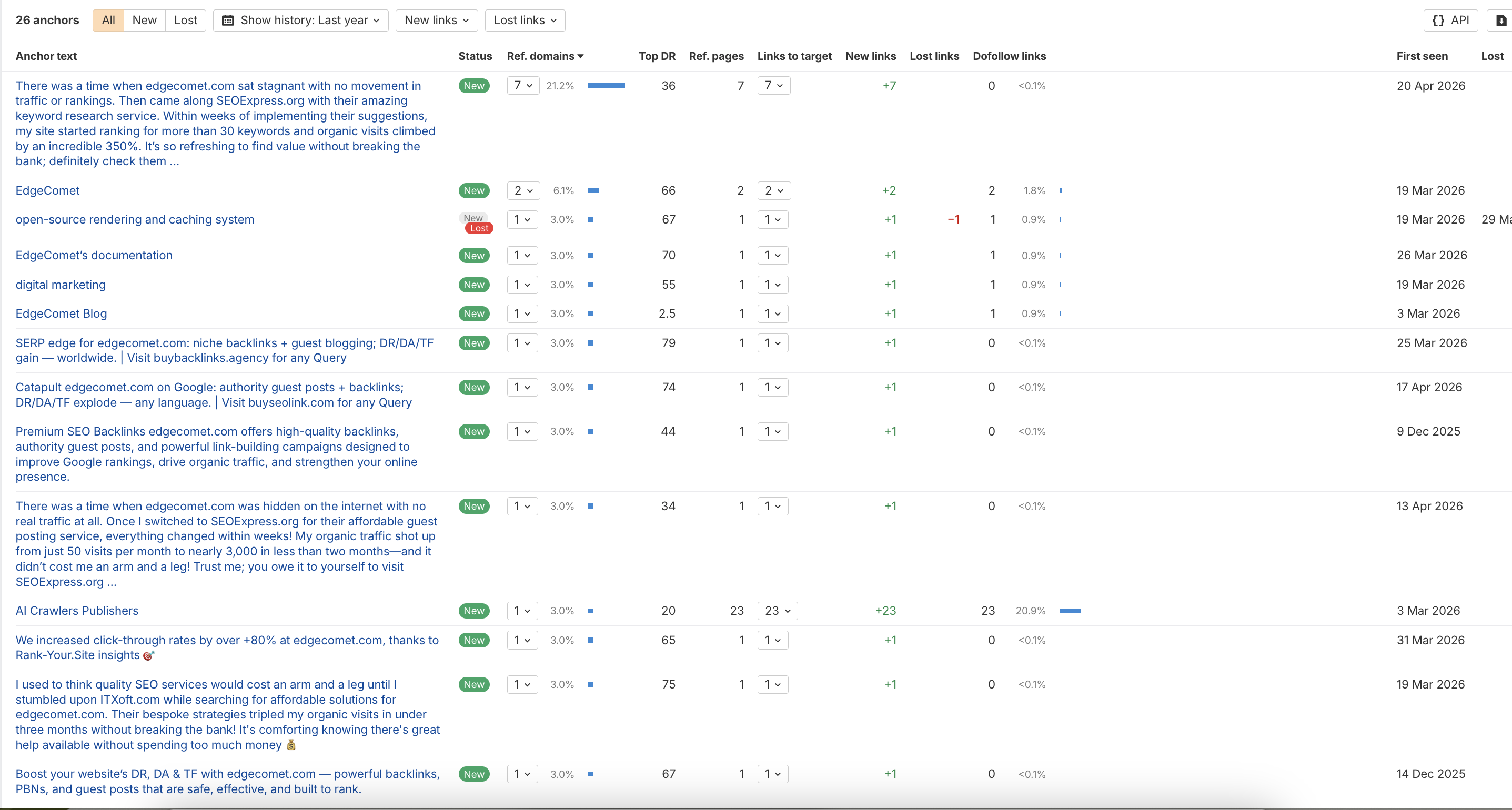
Task: Open the API button with braces icon
Action: click(x=1450, y=21)
